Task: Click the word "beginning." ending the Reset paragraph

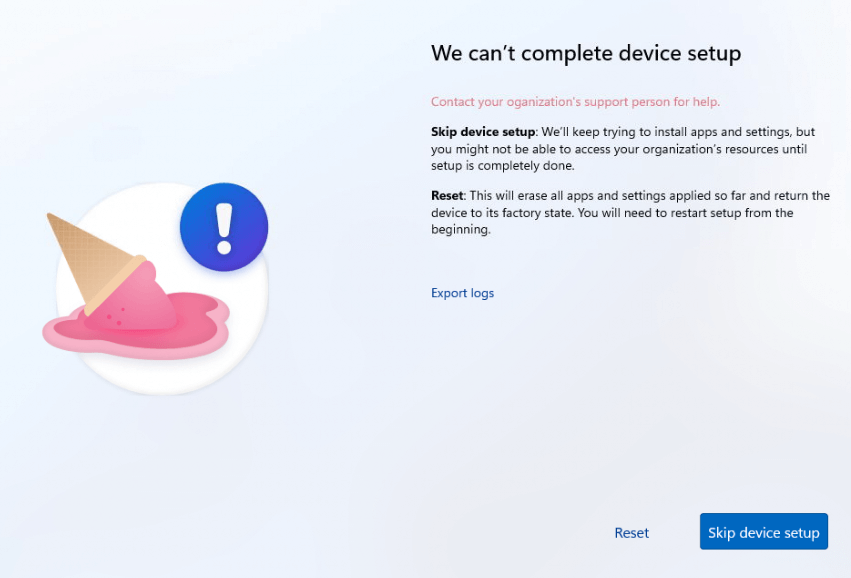Action: click(x=461, y=230)
